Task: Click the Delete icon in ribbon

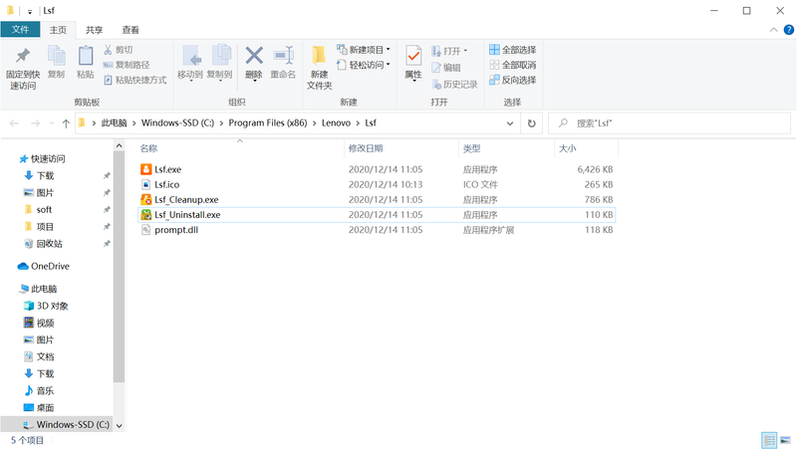Action: (254, 62)
